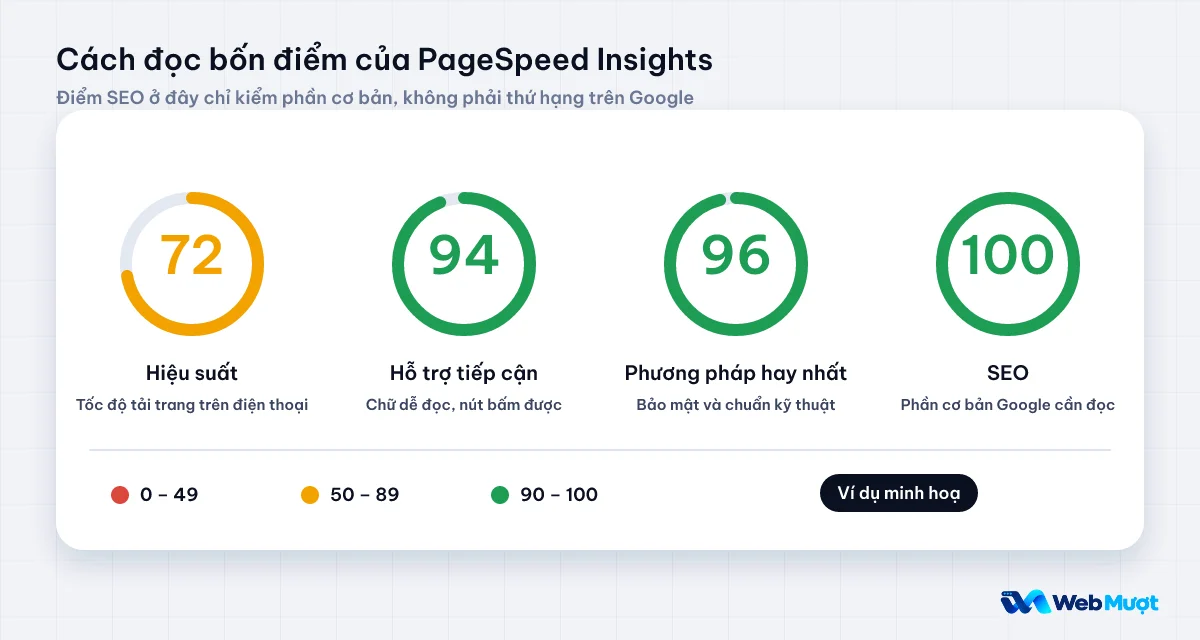Click the 72 performance score gauge
The width and height of the screenshot is (1200, 640).
(x=192, y=263)
